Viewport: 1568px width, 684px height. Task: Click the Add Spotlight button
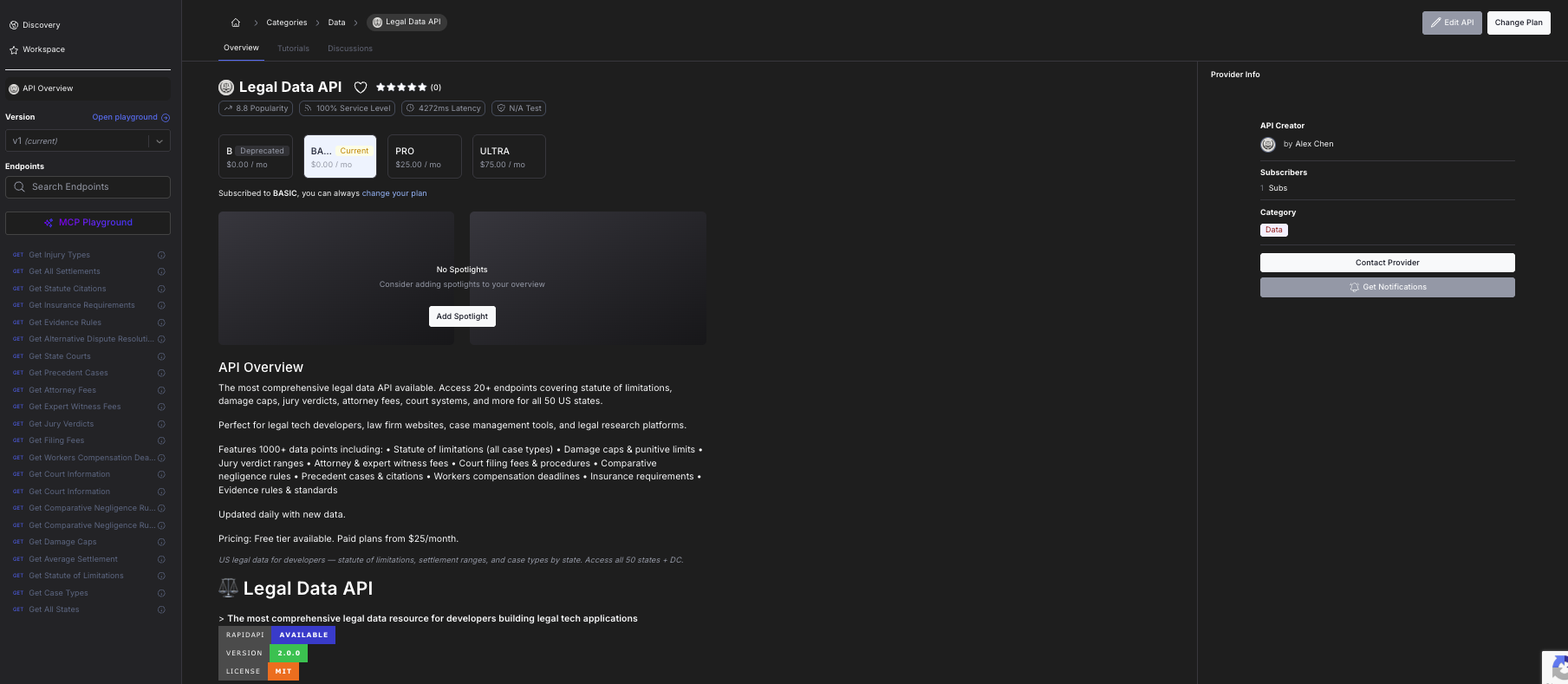(x=462, y=316)
